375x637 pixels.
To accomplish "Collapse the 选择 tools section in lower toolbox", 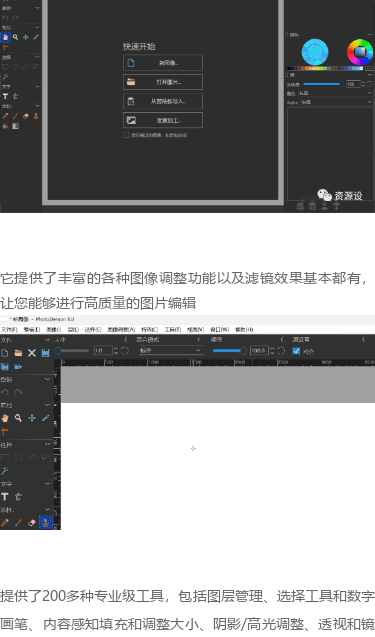I will click(48, 444).
